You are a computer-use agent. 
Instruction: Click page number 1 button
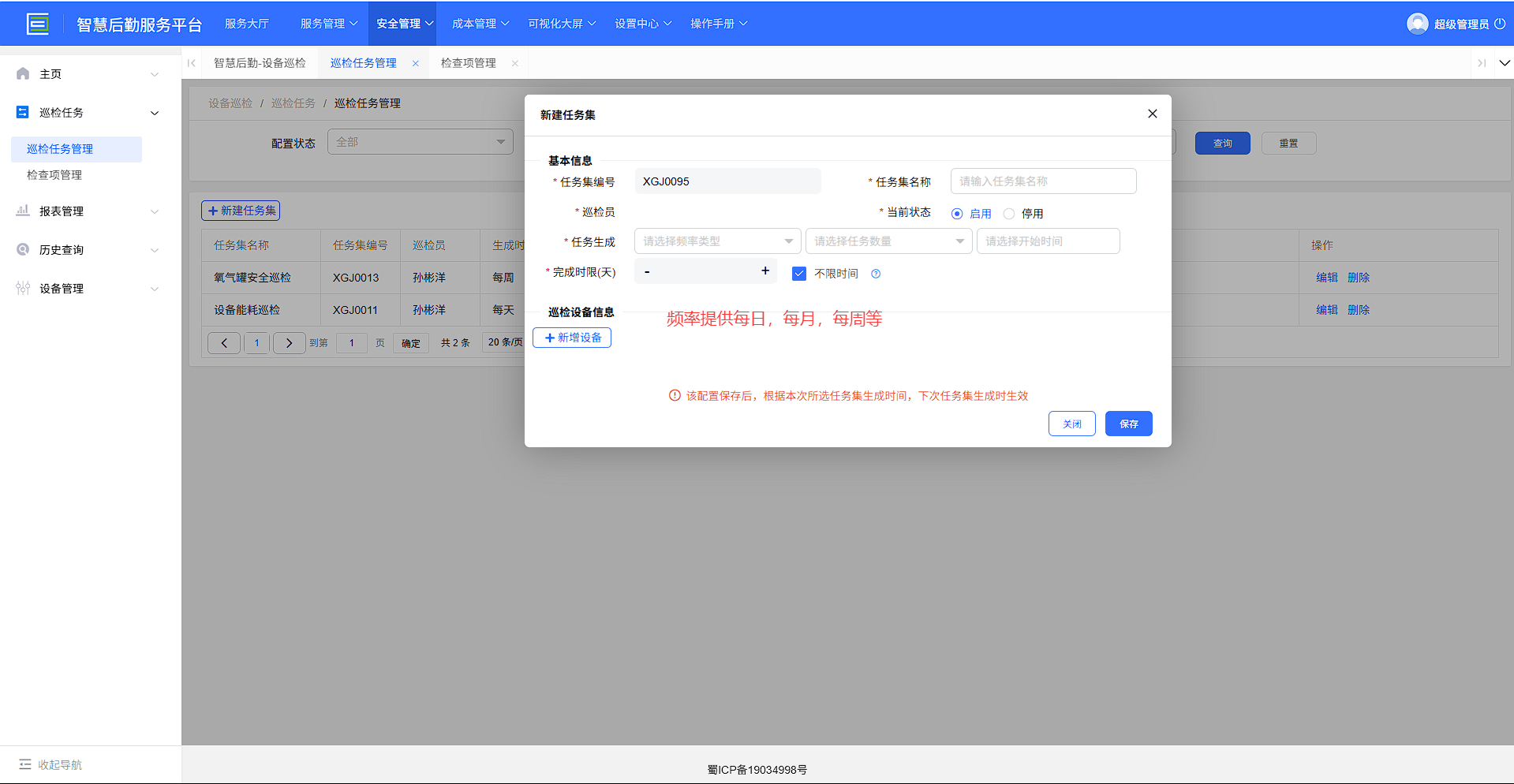[256, 343]
